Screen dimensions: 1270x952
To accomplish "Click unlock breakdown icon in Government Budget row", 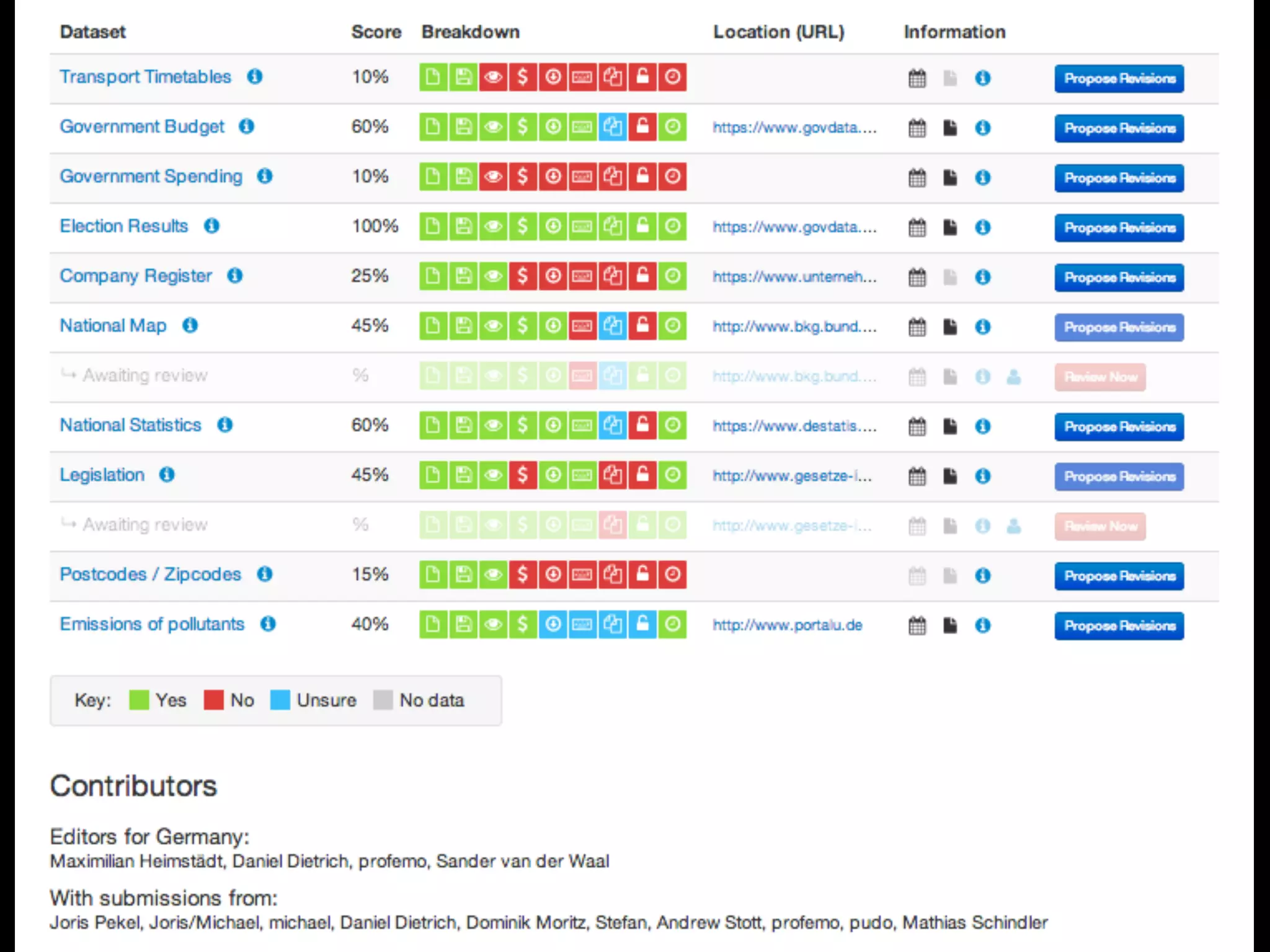I will [642, 128].
